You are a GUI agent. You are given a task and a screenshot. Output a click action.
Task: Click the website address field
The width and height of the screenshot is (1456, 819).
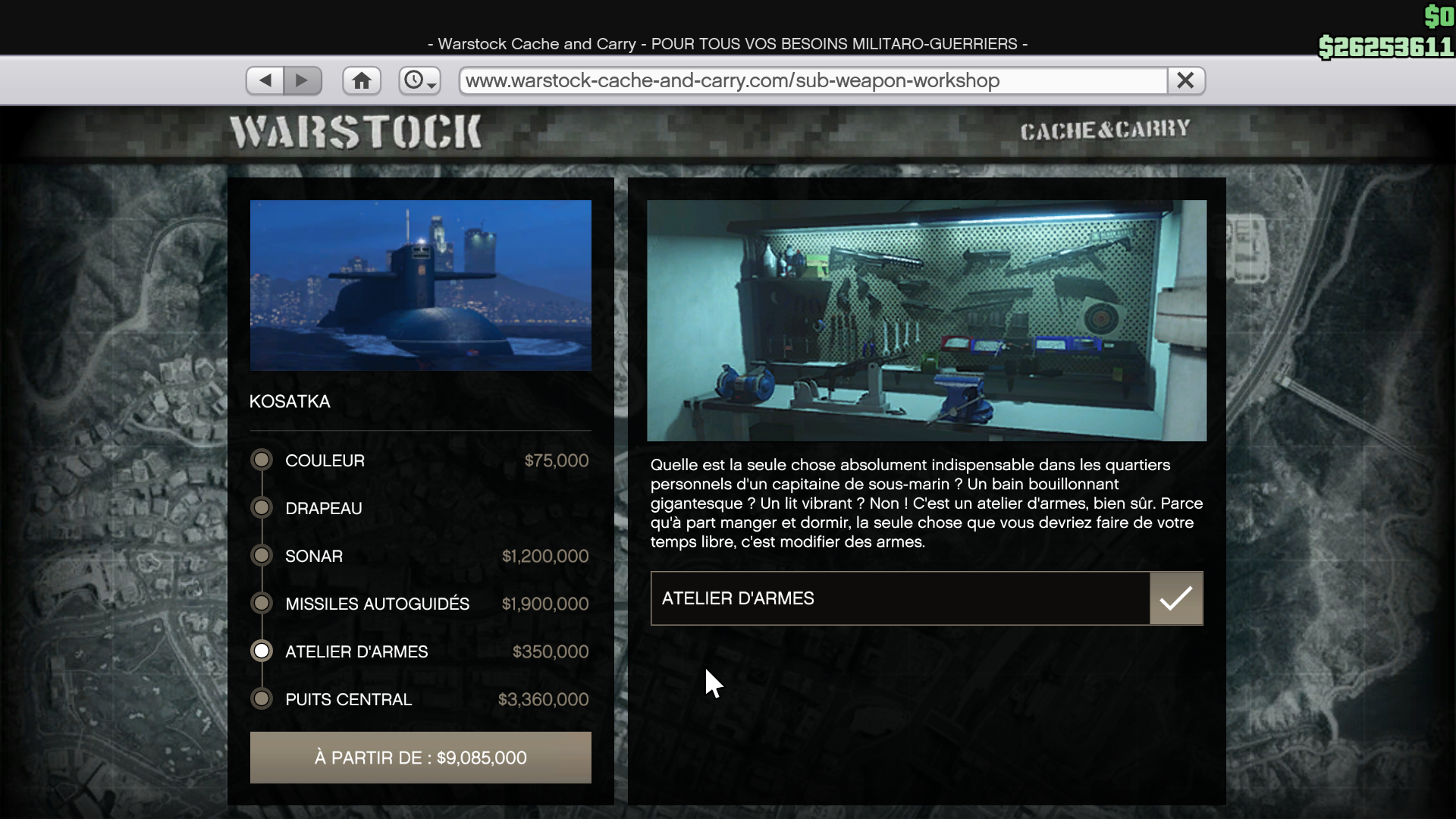click(x=811, y=80)
